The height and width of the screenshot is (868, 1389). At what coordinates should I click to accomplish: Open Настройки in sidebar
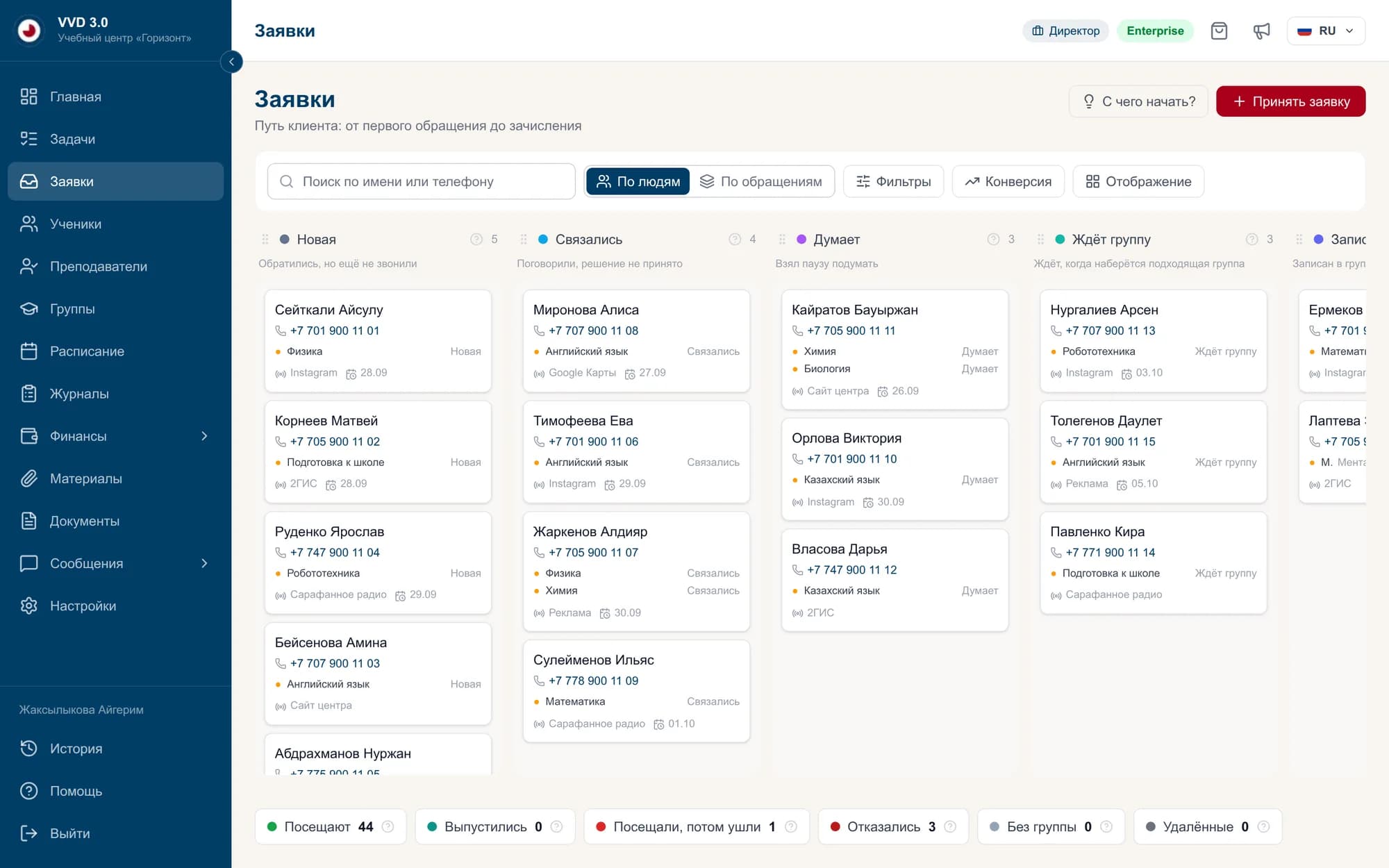[115, 606]
